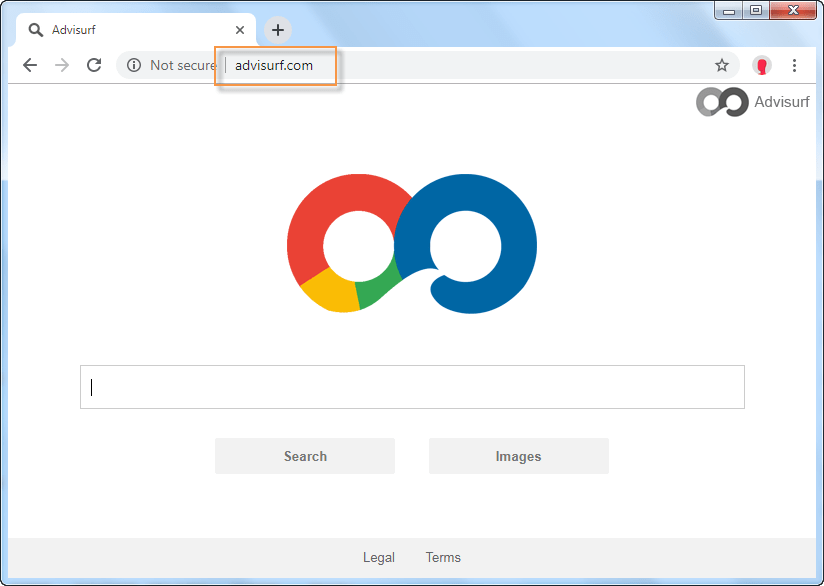824x586 pixels.
Task: Bookmark this page with the star icon
Action: tap(722, 65)
